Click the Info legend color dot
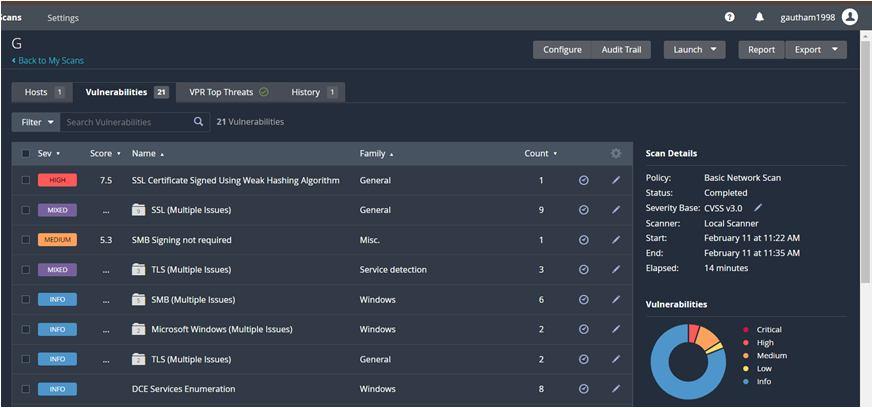872x408 pixels. point(745,381)
